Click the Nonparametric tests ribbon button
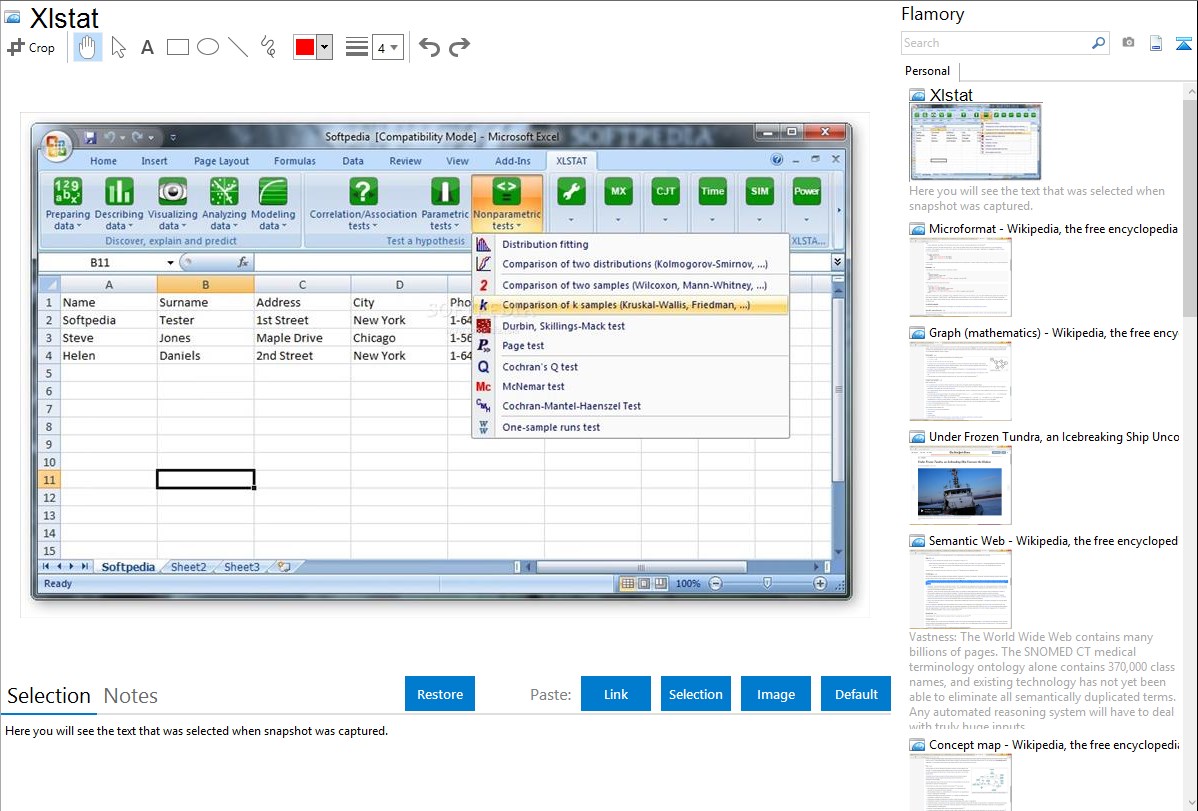 point(507,203)
